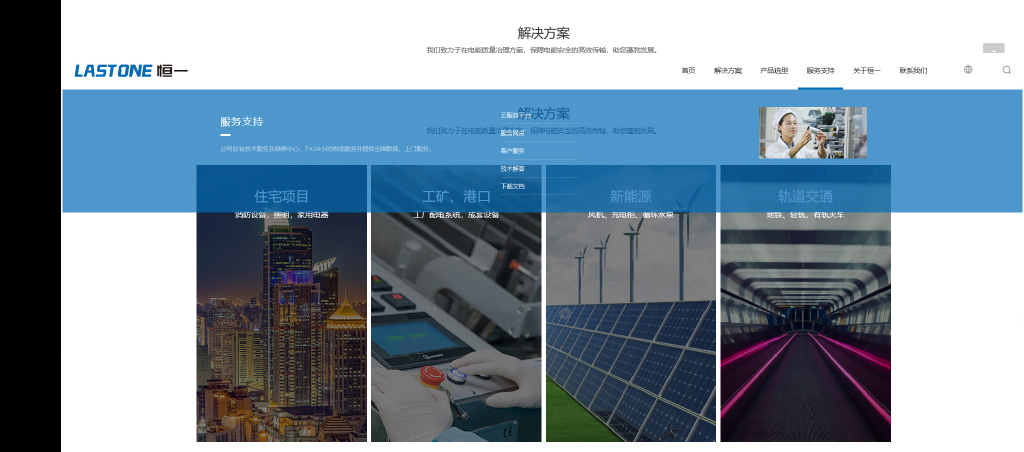Click the top 解决方案 page heading
This screenshot has width=1024, height=452.
(543, 33)
